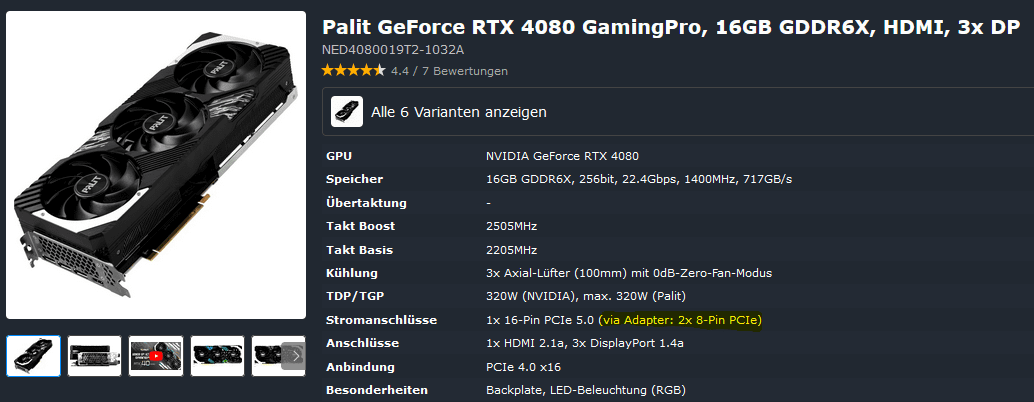Open the 4.4 / 7 Bewertungen link

coord(449,71)
